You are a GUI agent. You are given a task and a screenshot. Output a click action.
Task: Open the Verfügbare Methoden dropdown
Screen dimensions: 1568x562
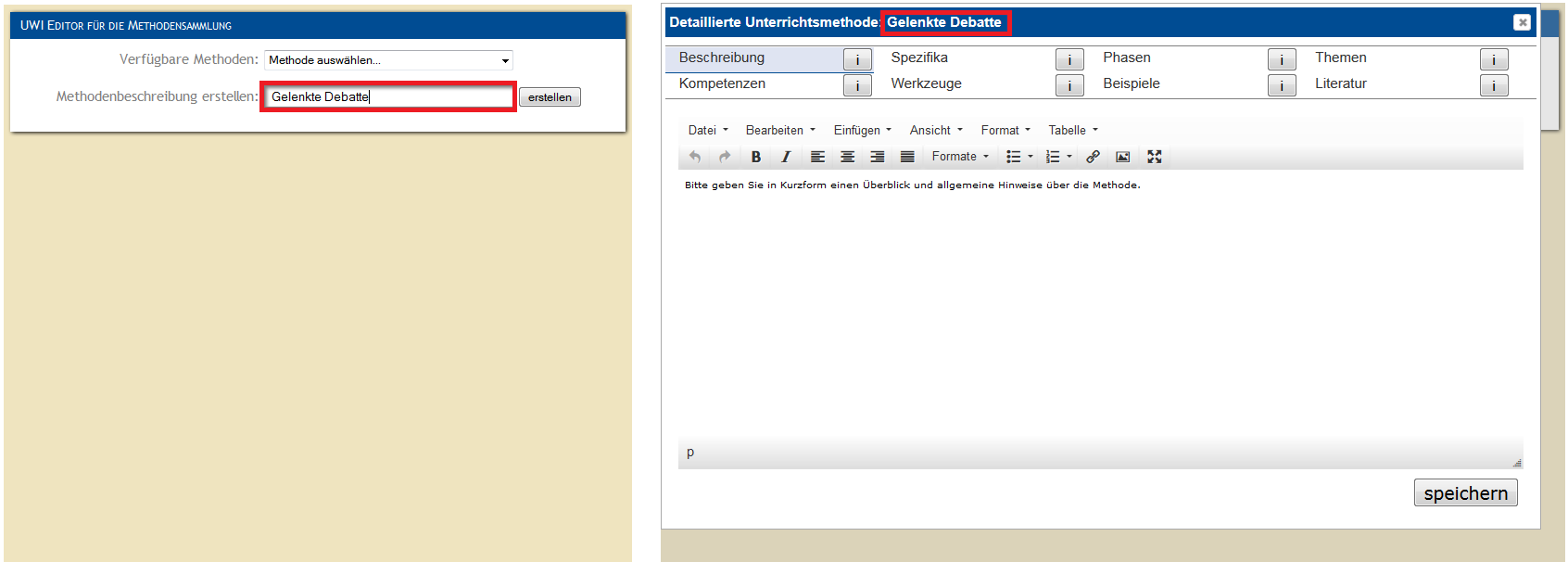388,60
